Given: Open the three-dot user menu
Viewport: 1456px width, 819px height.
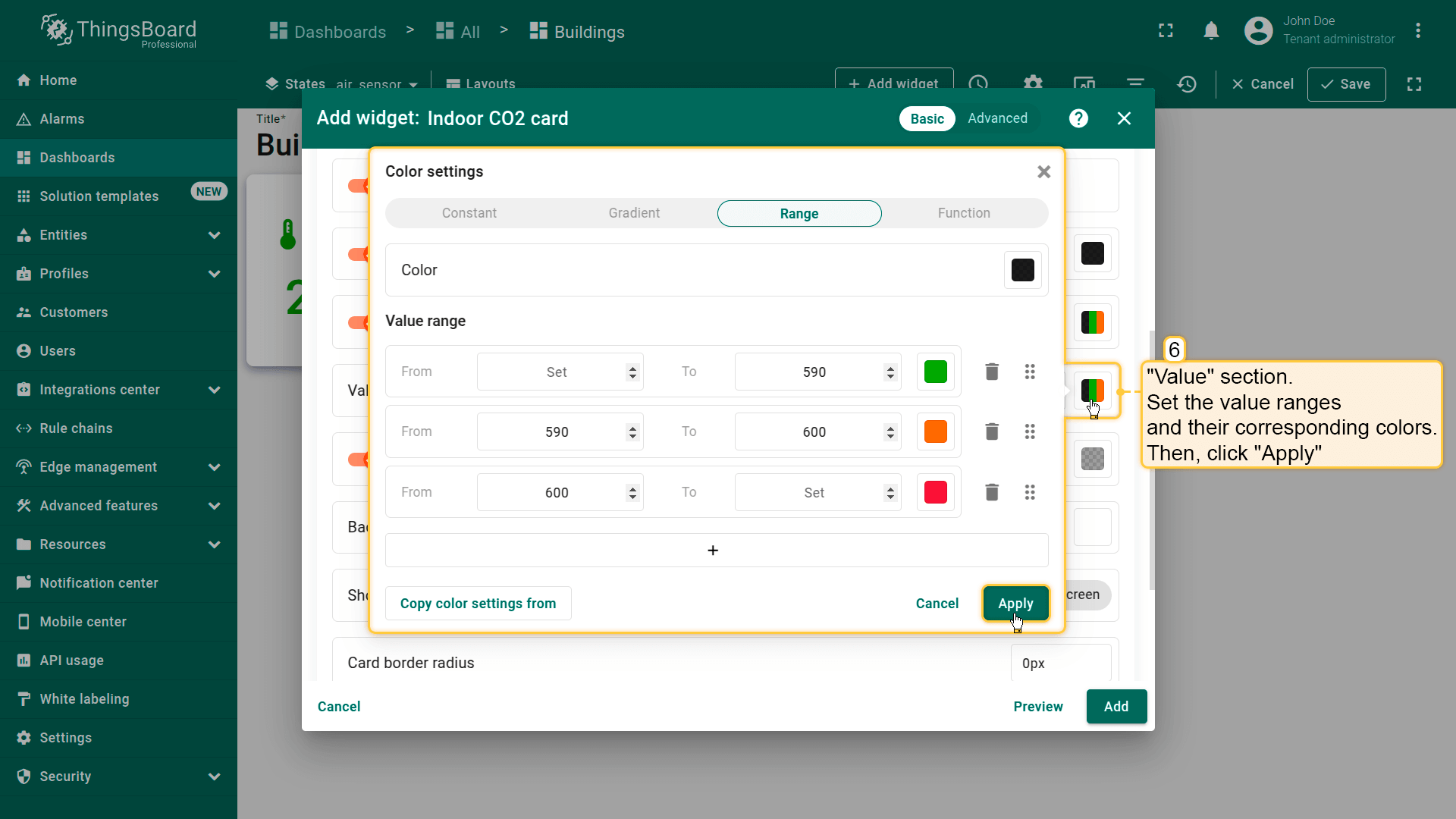Looking at the screenshot, I should [x=1417, y=31].
